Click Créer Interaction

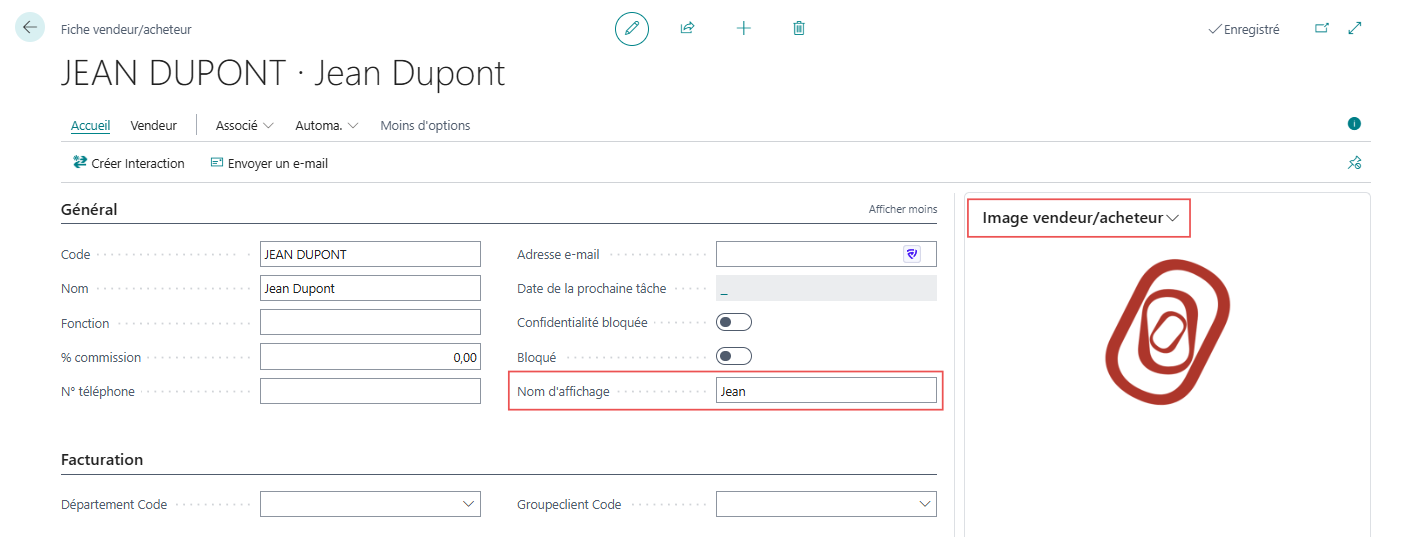tap(128, 163)
